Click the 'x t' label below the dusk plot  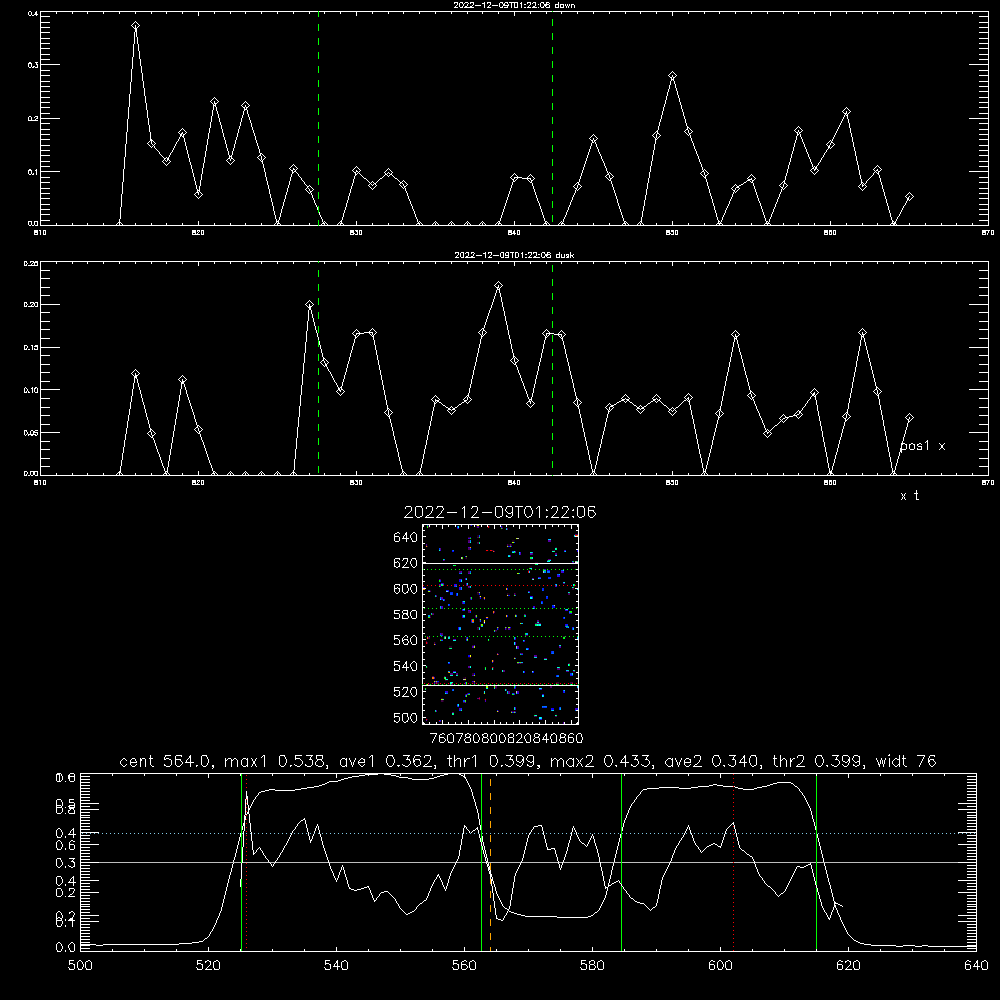point(909,496)
